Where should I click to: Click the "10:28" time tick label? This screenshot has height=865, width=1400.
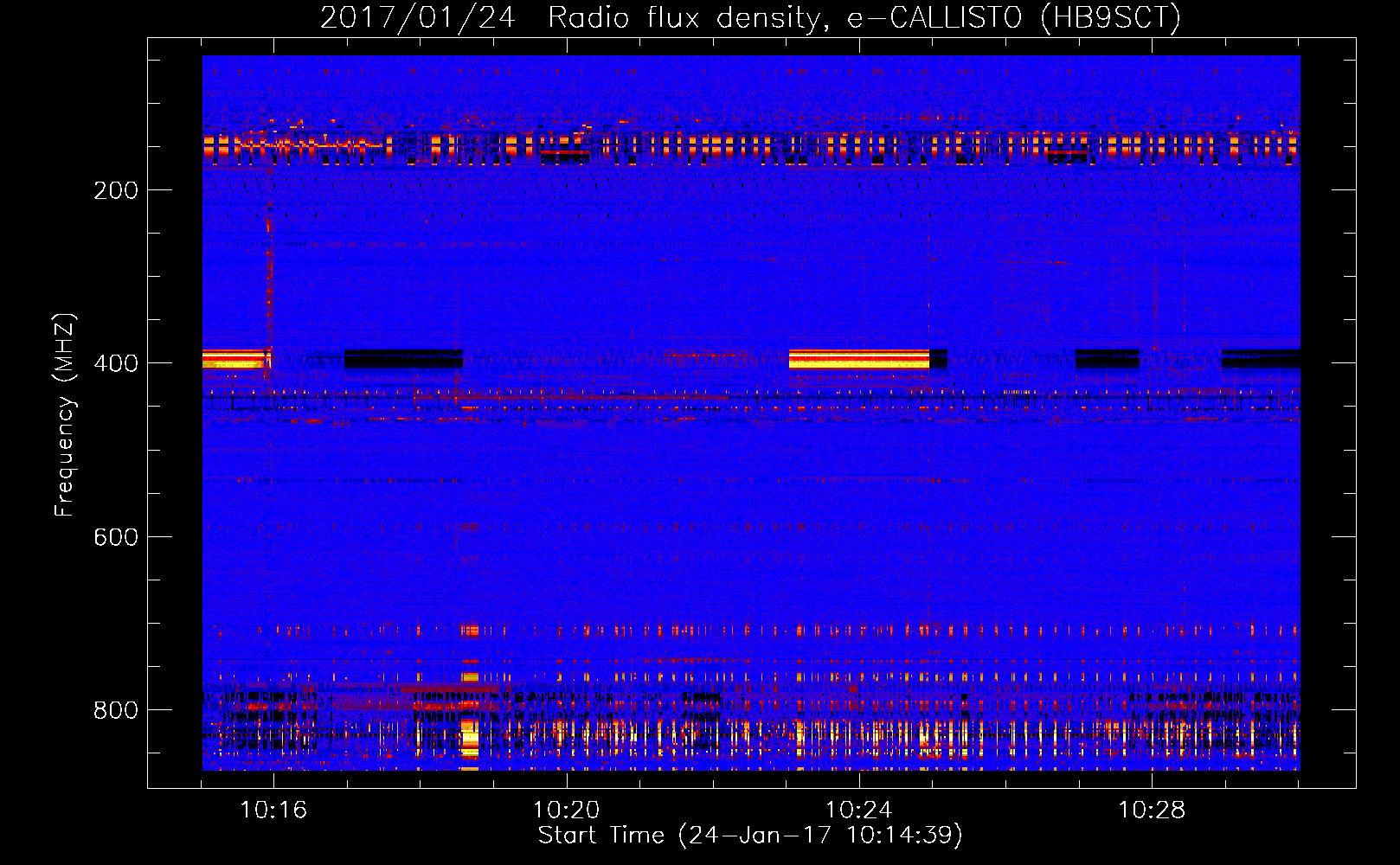[1152, 810]
